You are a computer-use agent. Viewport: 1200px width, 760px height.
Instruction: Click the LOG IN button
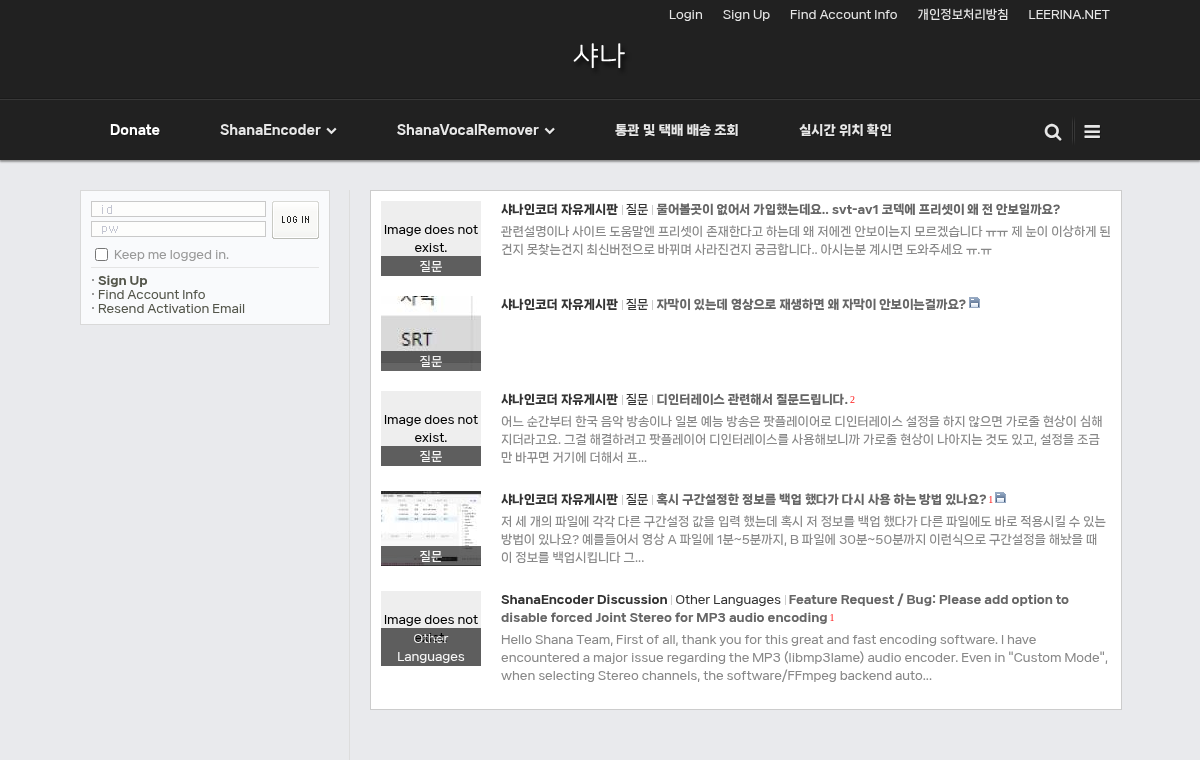pos(295,220)
